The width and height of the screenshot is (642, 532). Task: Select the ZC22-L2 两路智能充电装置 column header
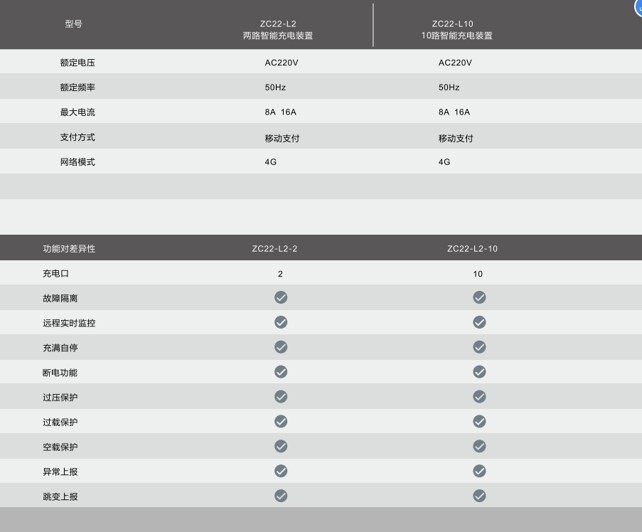click(x=278, y=29)
